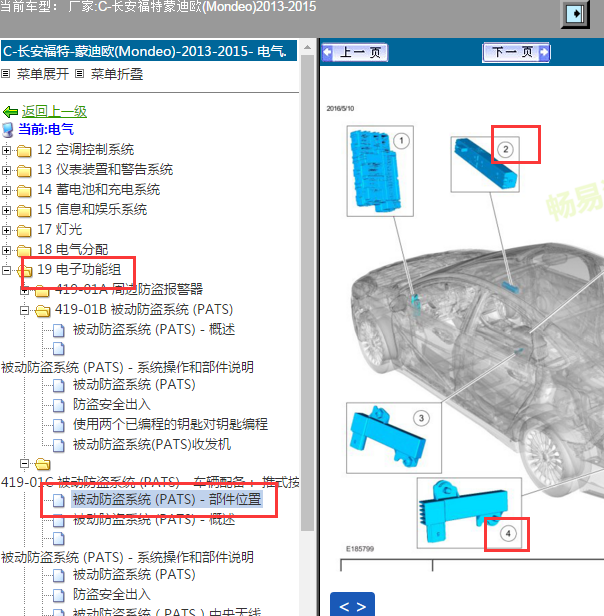The image size is (604, 616).
Task: Click the folder icon of 14 蓄电池和充电系统
Action: [x=24, y=191]
